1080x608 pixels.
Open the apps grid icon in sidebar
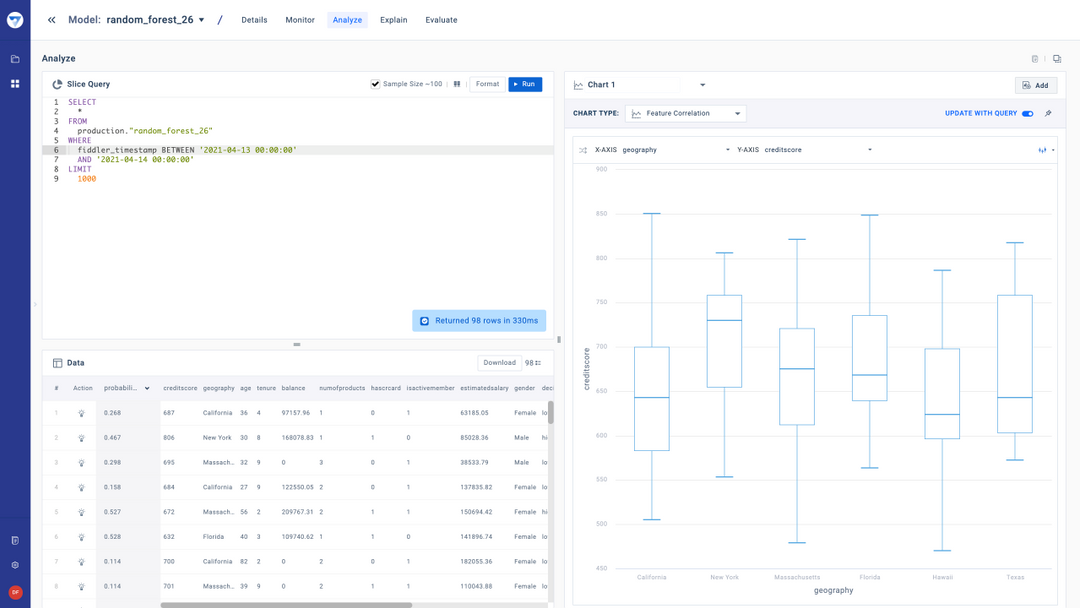click(14, 83)
